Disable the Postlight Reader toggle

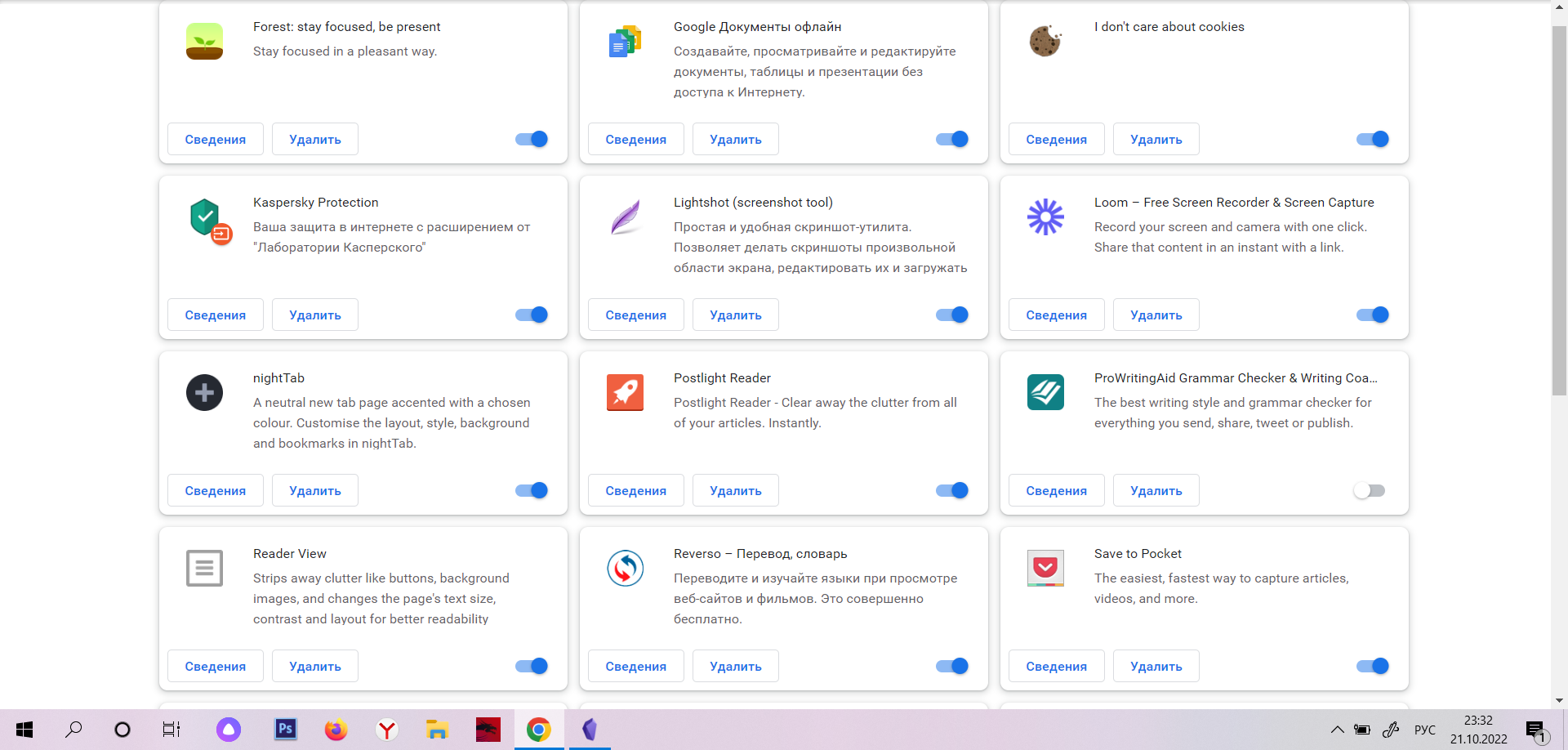(952, 490)
